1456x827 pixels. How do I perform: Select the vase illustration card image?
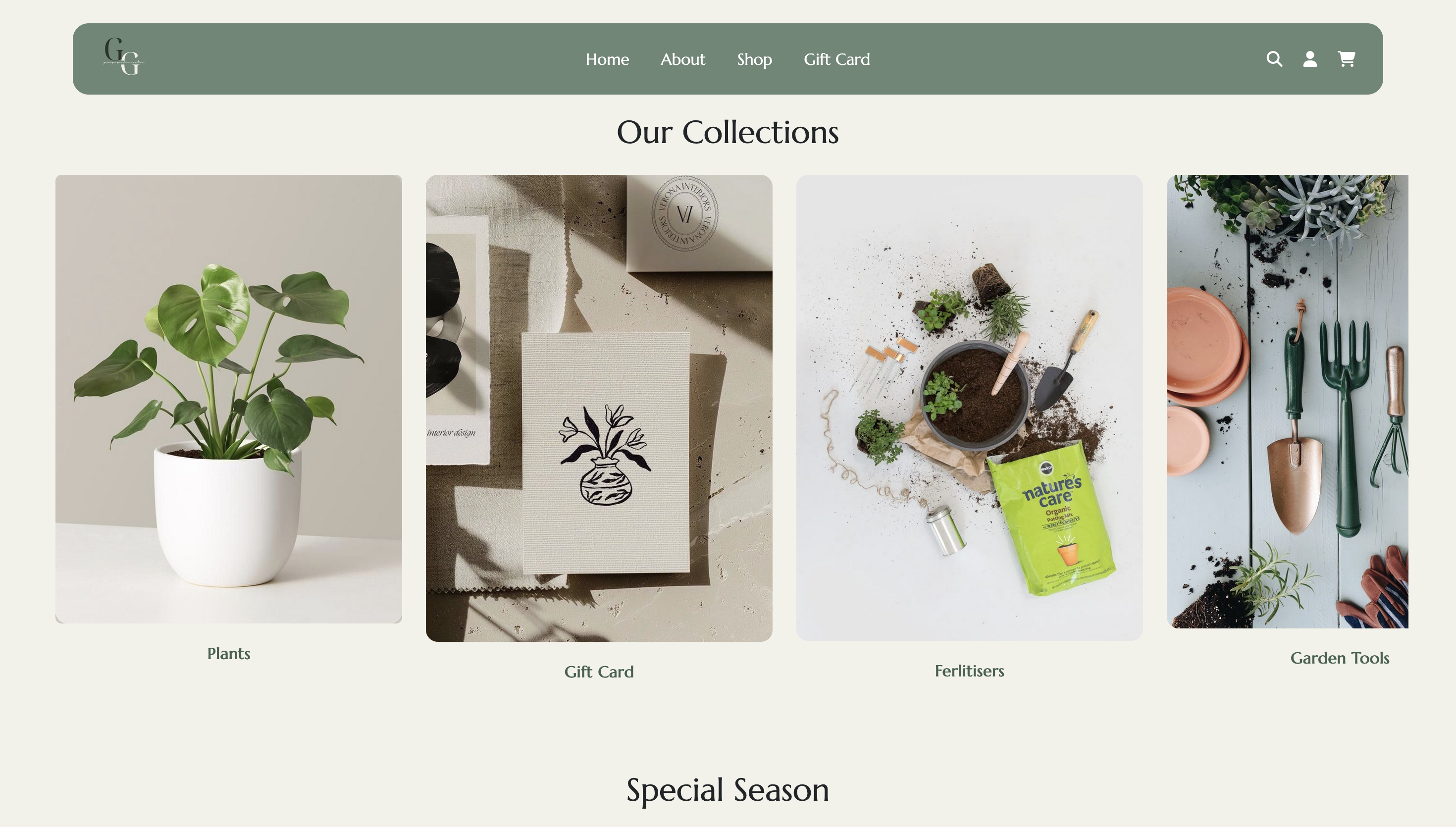[x=599, y=408]
